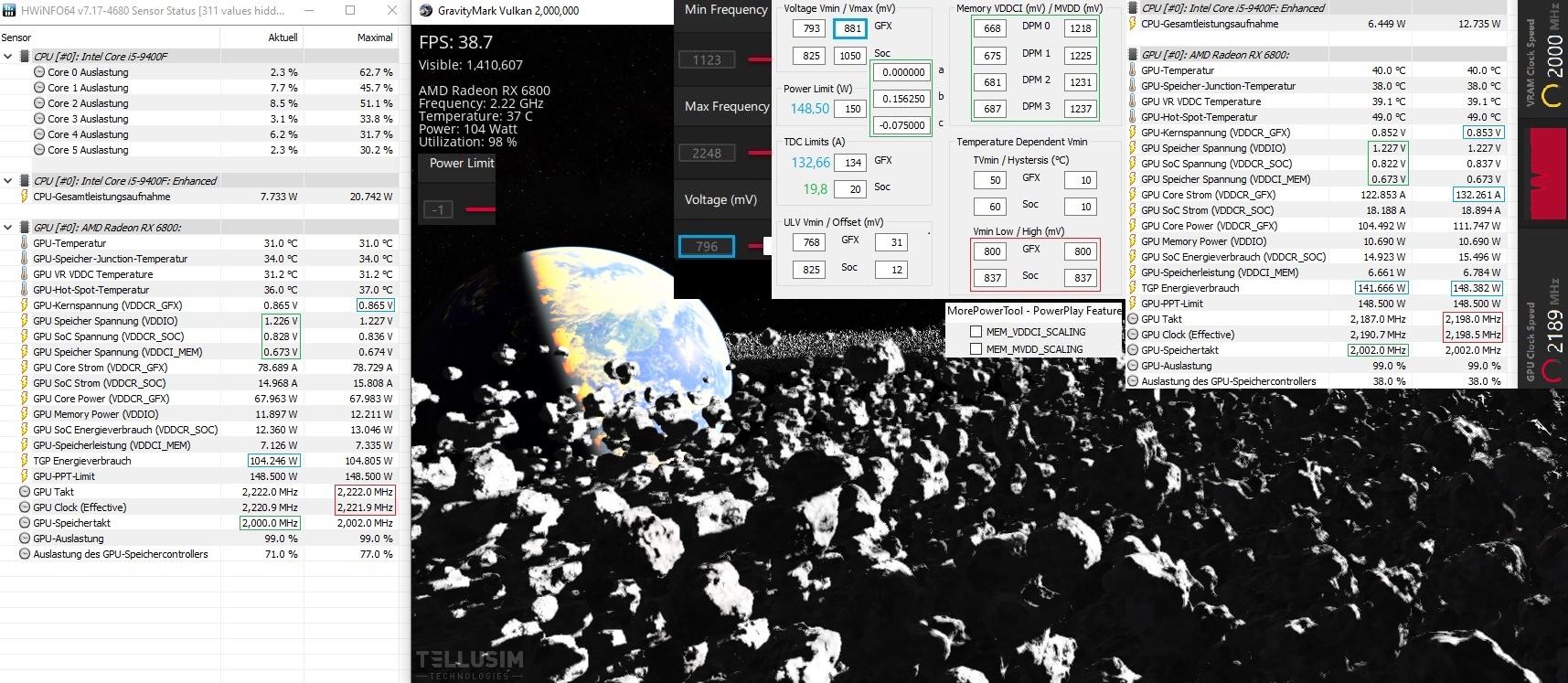Click the DPM 0 VDDCI field showing 668
This screenshot has width=1568, height=683.
pyautogui.click(x=992, y=29)
